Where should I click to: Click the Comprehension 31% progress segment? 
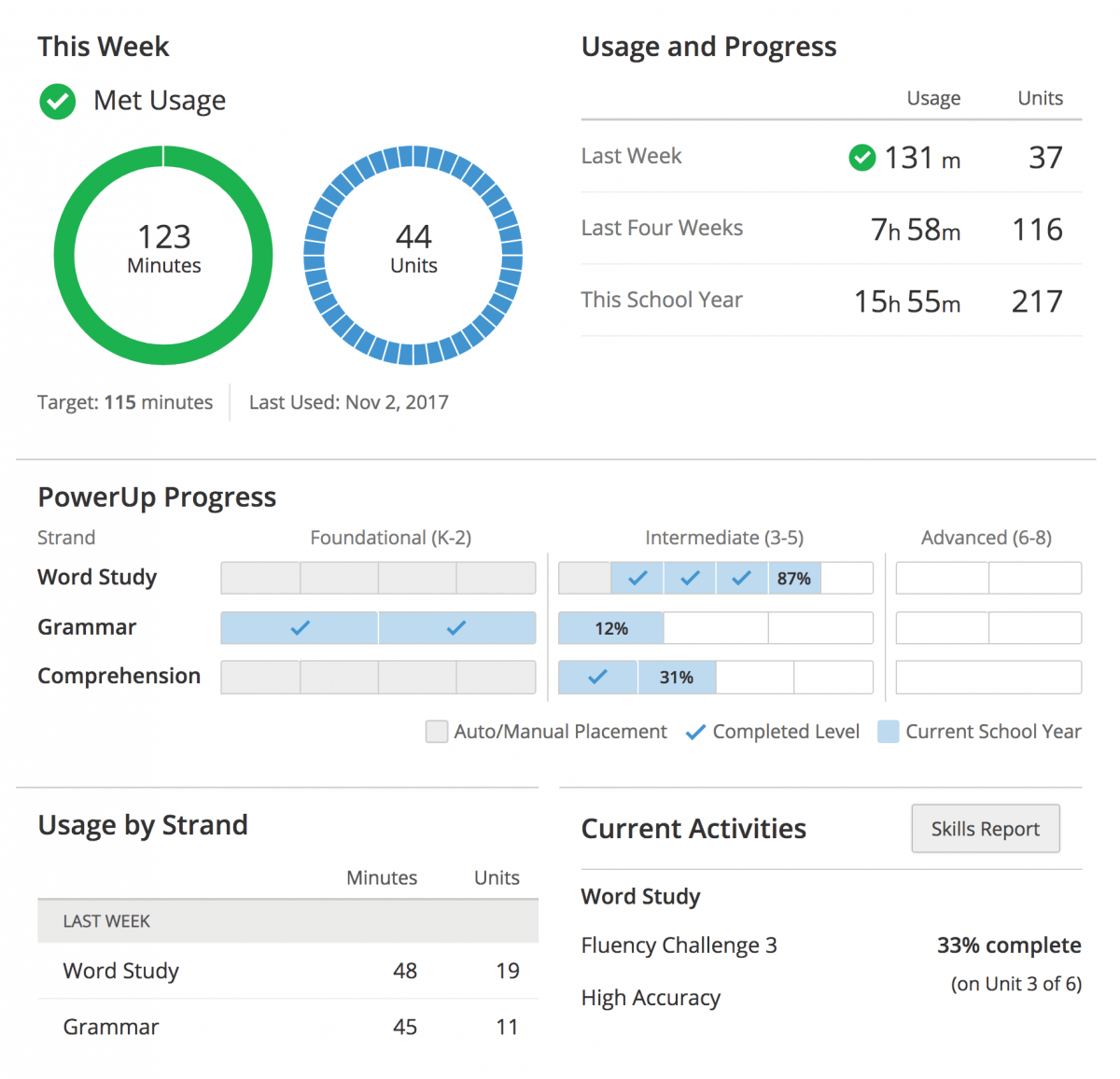coord(677,678)
